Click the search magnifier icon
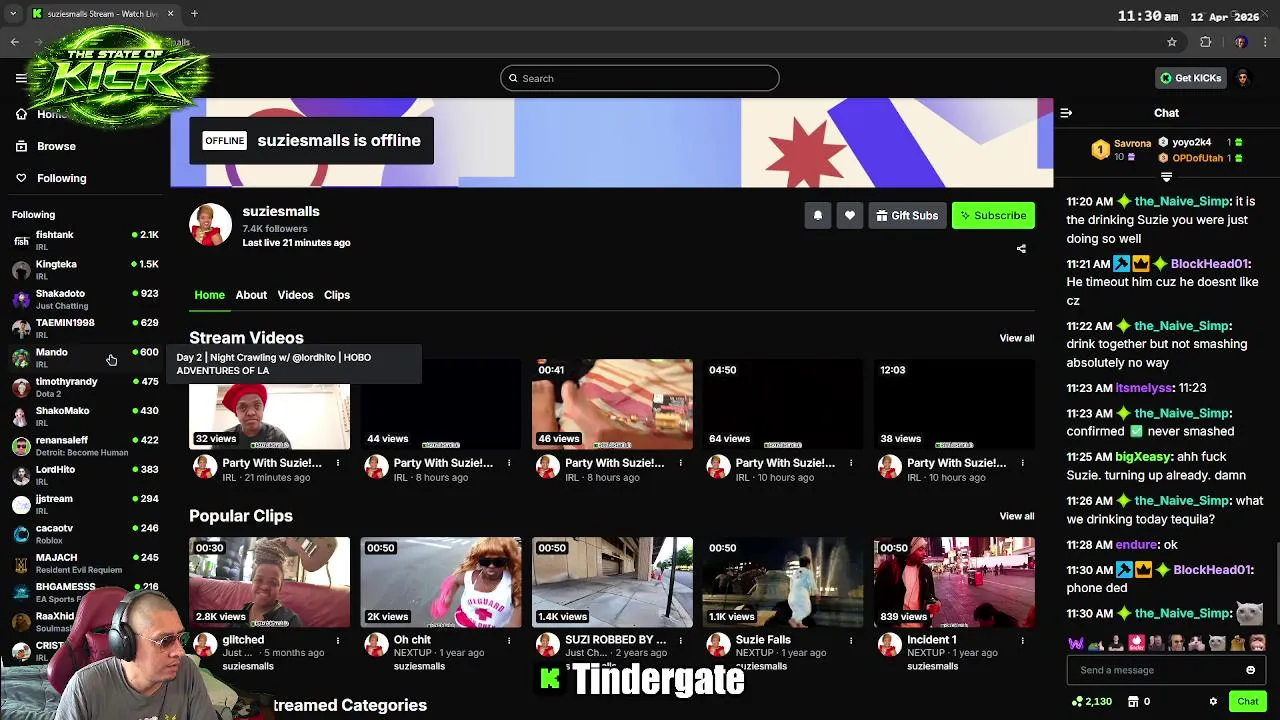 click(x=513, y=78)
